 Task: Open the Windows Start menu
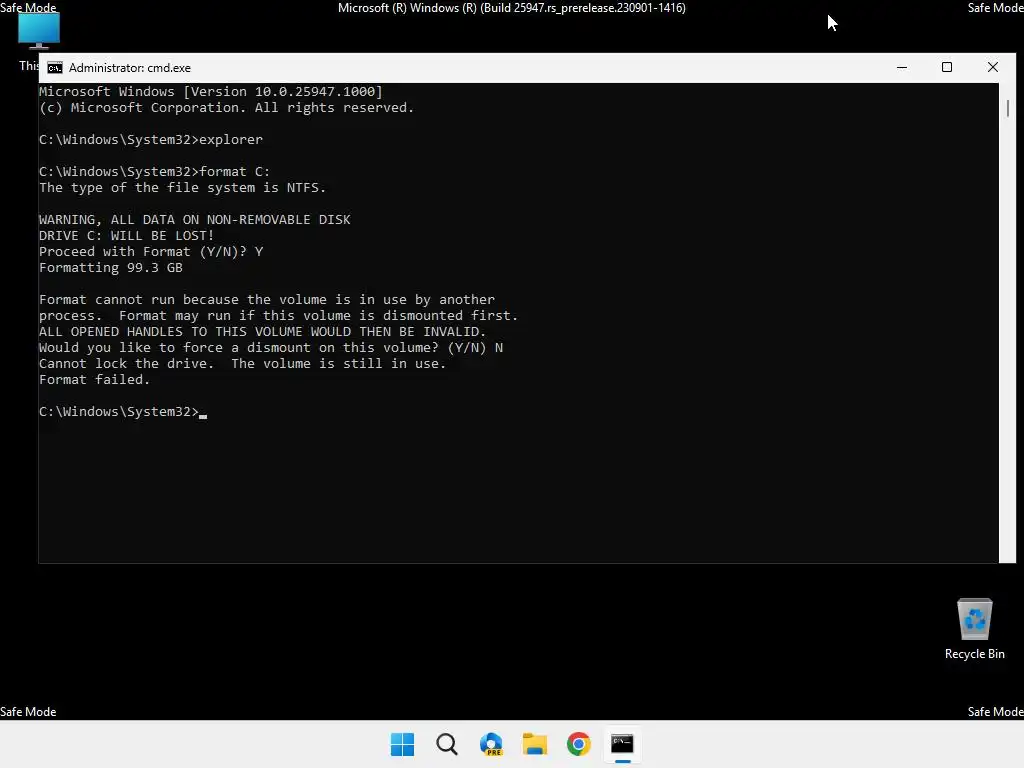[402, 744]
